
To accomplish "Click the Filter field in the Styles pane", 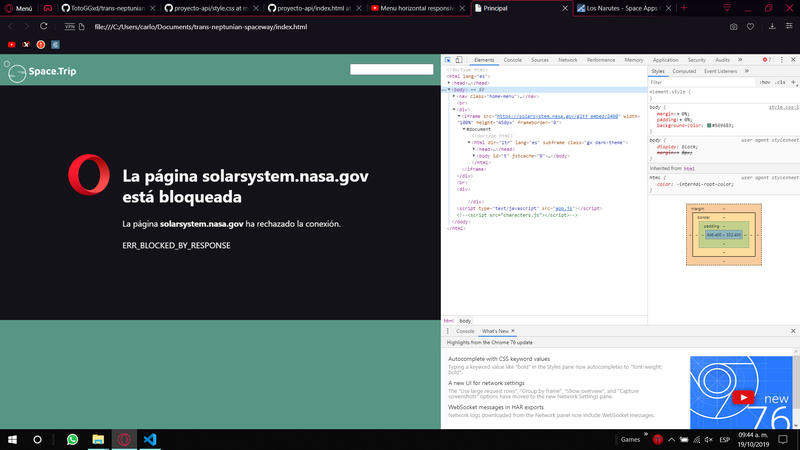I will click(x=700, y=81).
